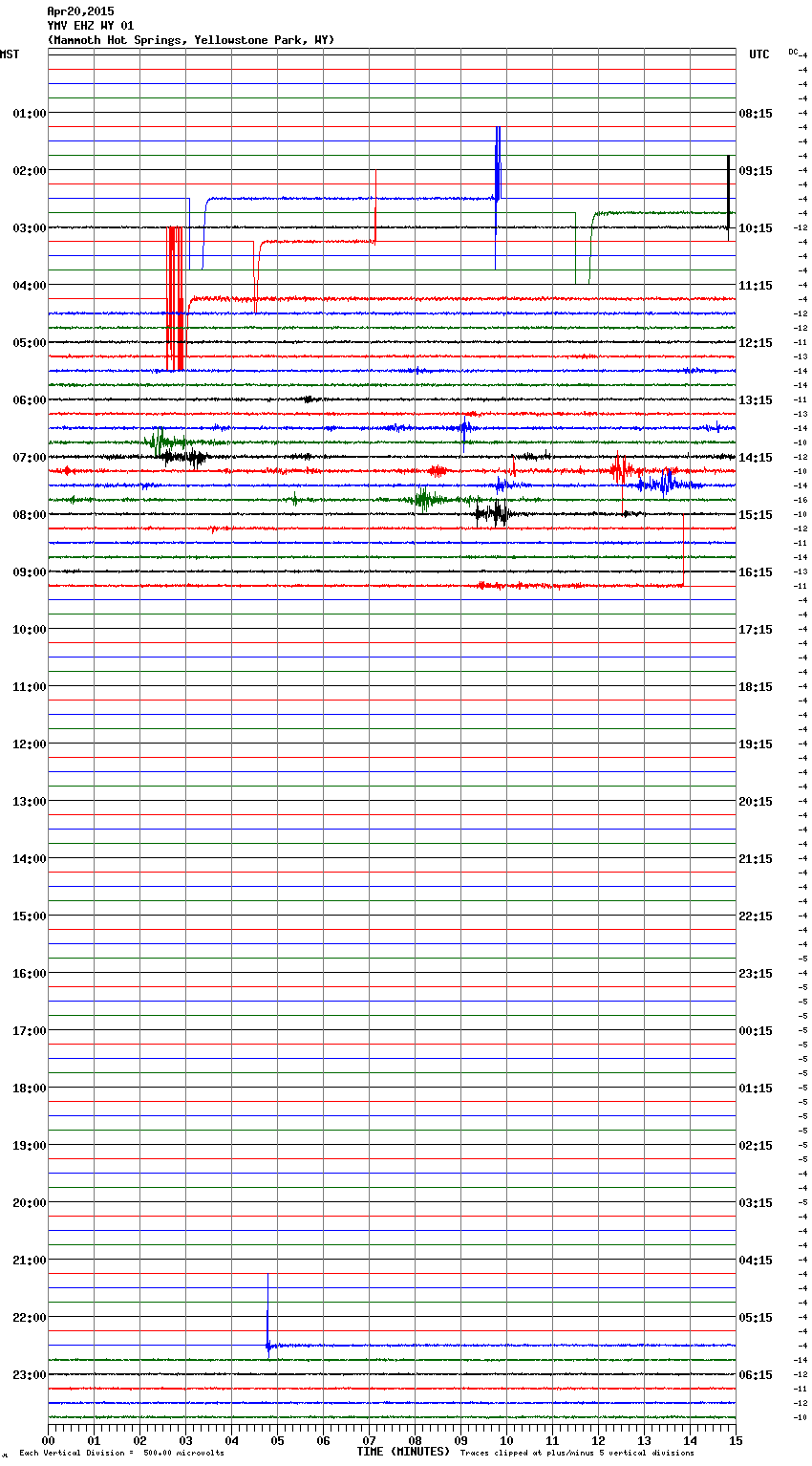Click the date text Apr20,2015
Viewport: 812px width, 1466px height.
pyautogui.click(x=80, y=11)
